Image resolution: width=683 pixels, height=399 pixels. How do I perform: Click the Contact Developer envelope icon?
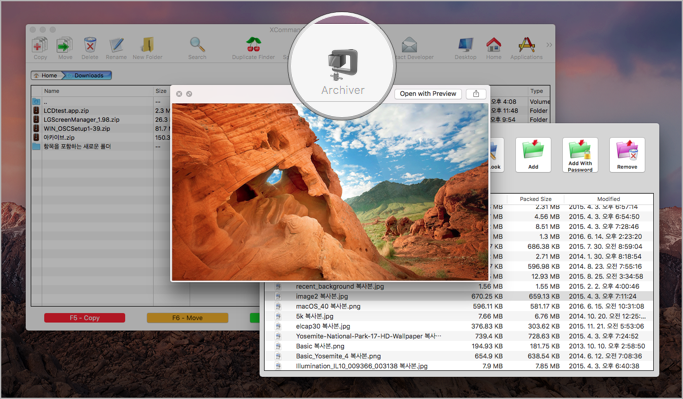click(x=409, y=45)
